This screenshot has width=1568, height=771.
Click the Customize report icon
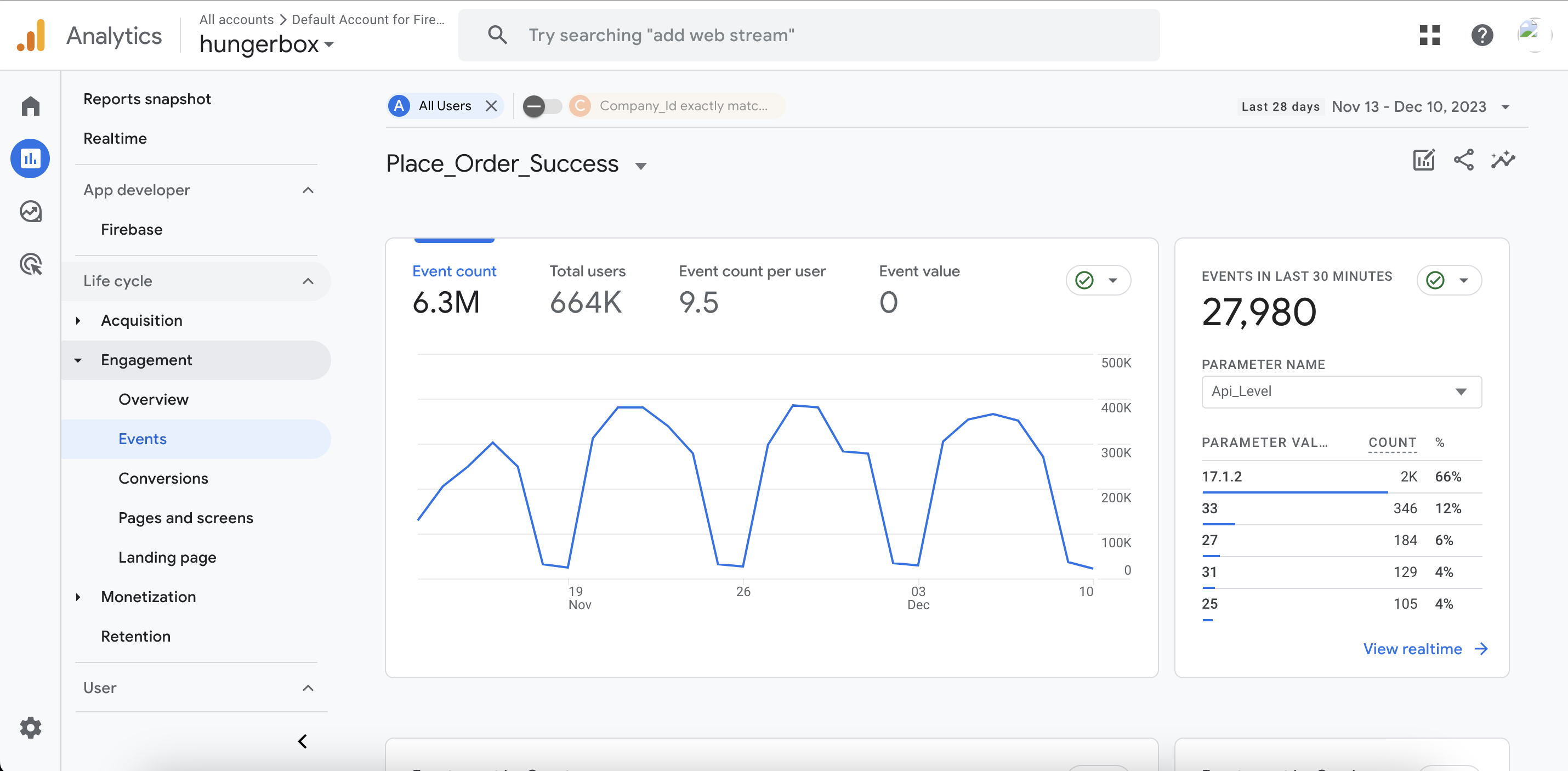(x=1423, y=160)
